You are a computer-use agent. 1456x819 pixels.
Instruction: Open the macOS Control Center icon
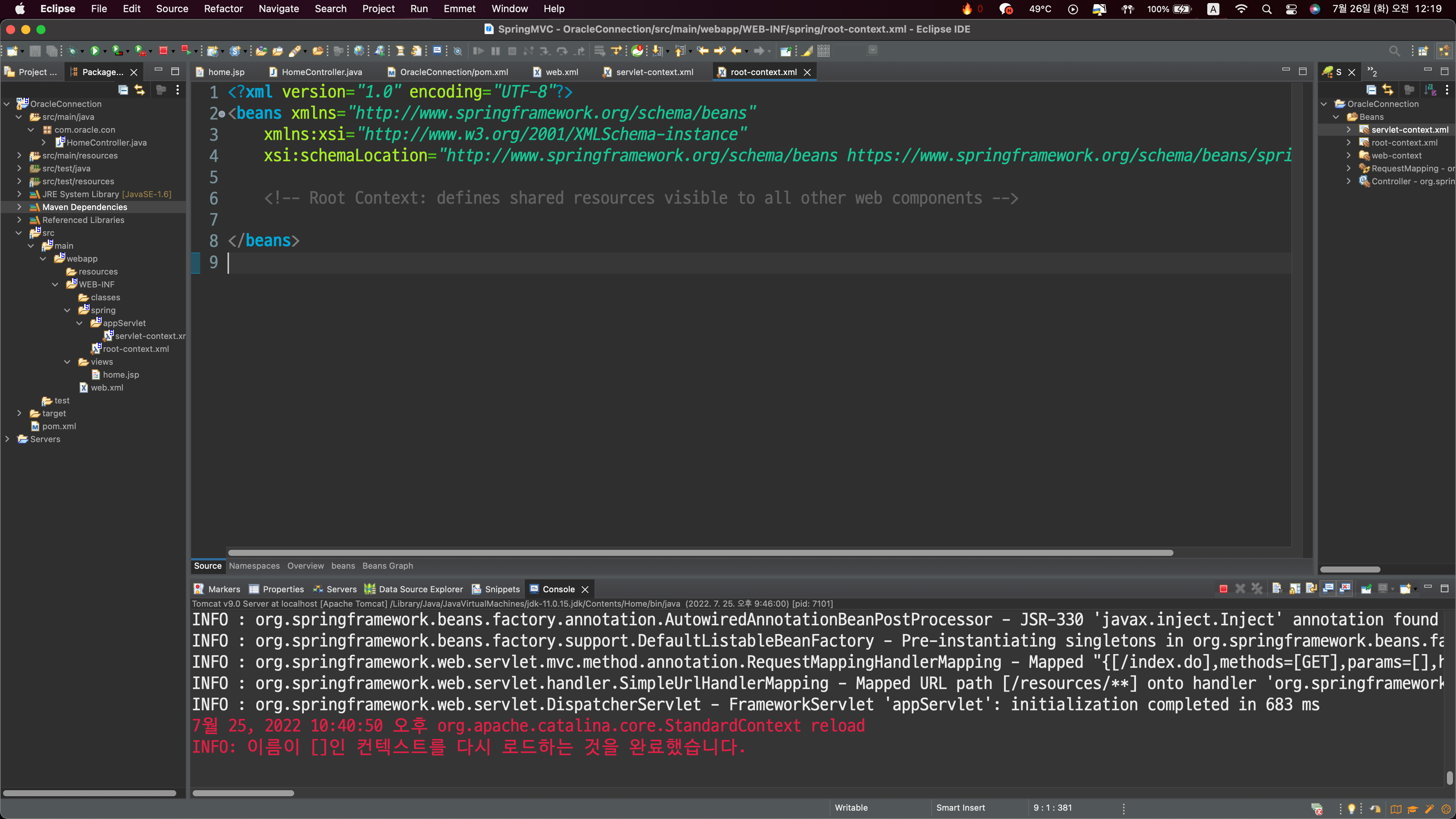click(1291, 8)
